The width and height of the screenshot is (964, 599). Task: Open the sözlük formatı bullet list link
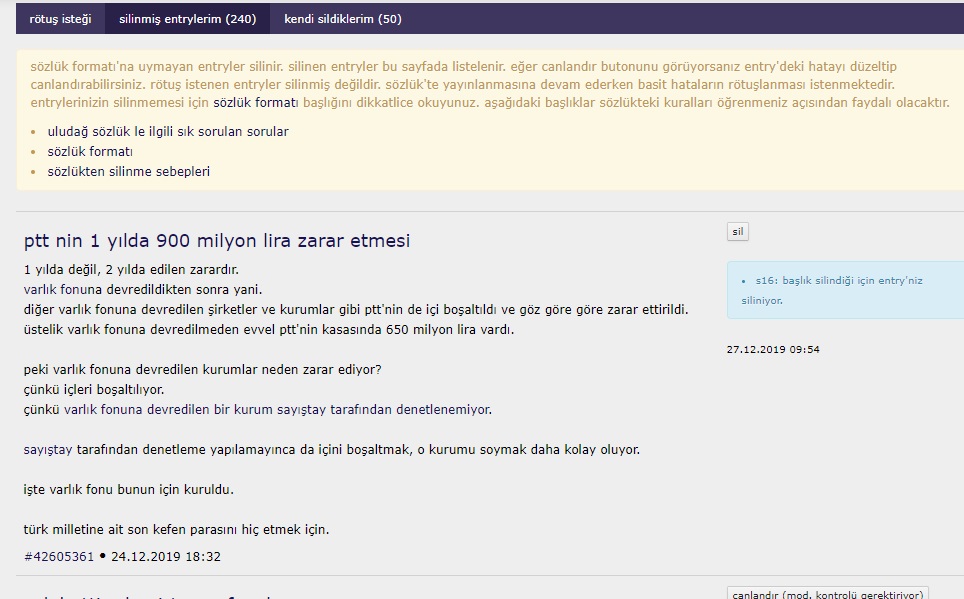click(90, 151)
